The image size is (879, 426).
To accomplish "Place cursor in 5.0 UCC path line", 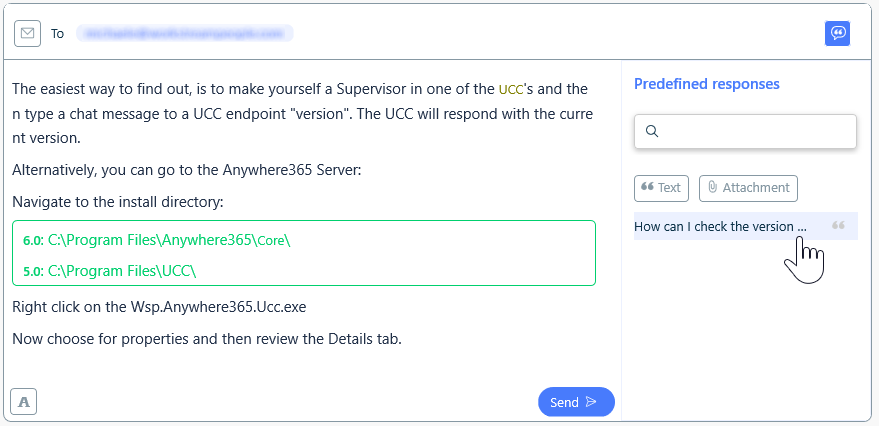I will click(x=110, y=271).
